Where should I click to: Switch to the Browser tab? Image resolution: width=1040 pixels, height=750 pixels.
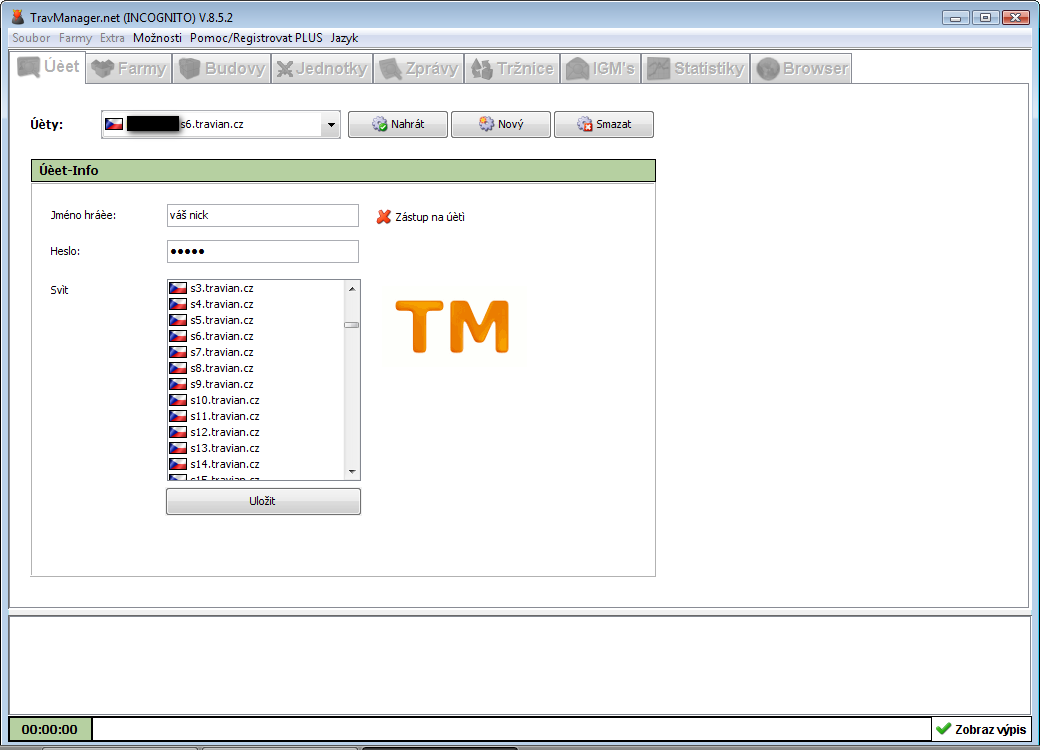801,68
